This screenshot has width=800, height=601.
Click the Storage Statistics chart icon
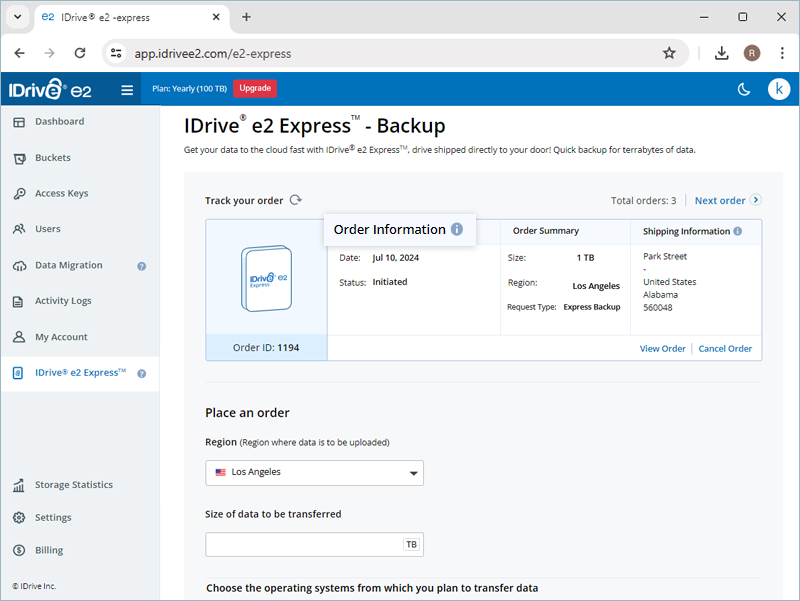[18, 485]
